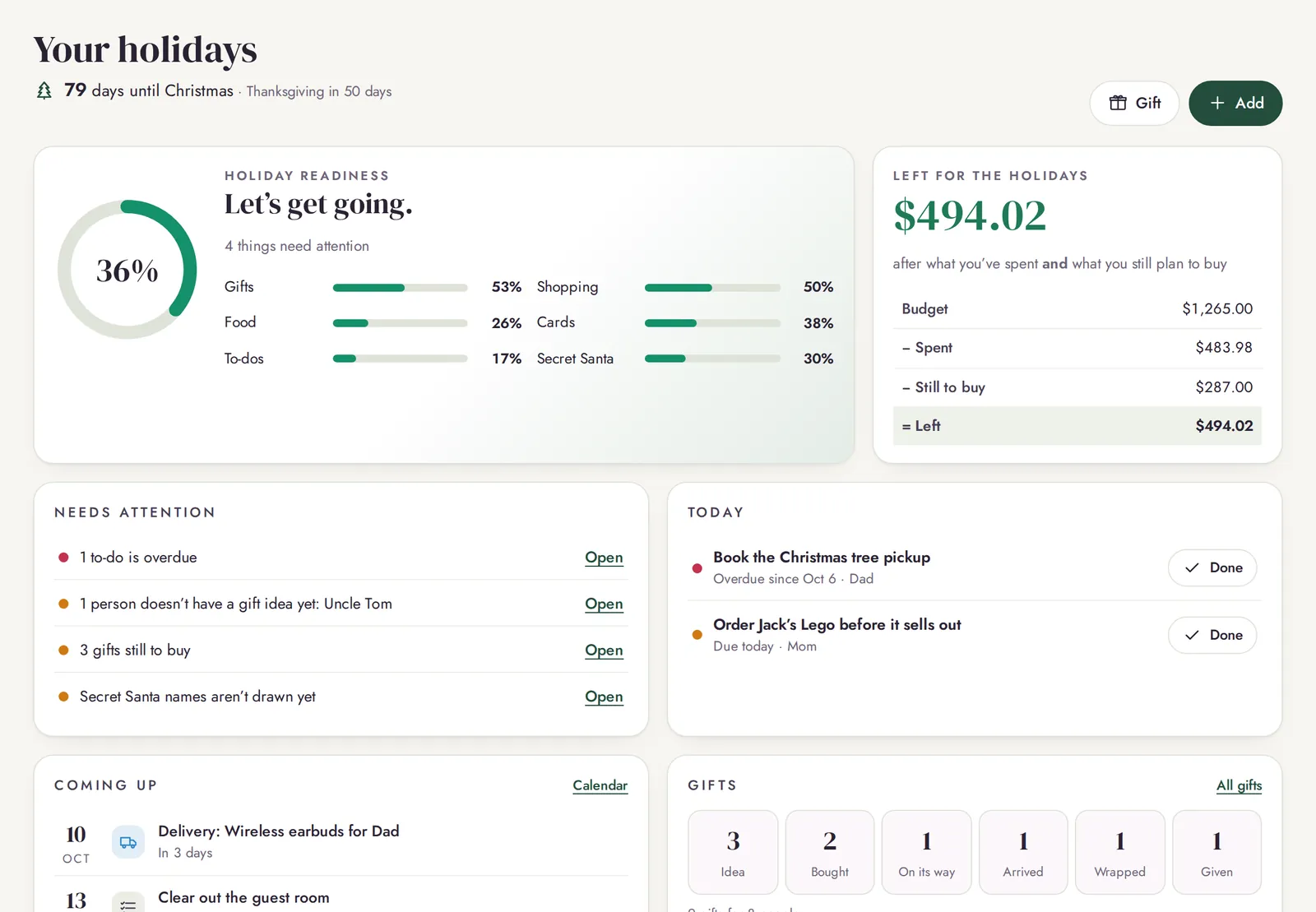1316x912 pixels.
Task: Click the Gifts readiness progress bar
Action: tap(400, 288)
